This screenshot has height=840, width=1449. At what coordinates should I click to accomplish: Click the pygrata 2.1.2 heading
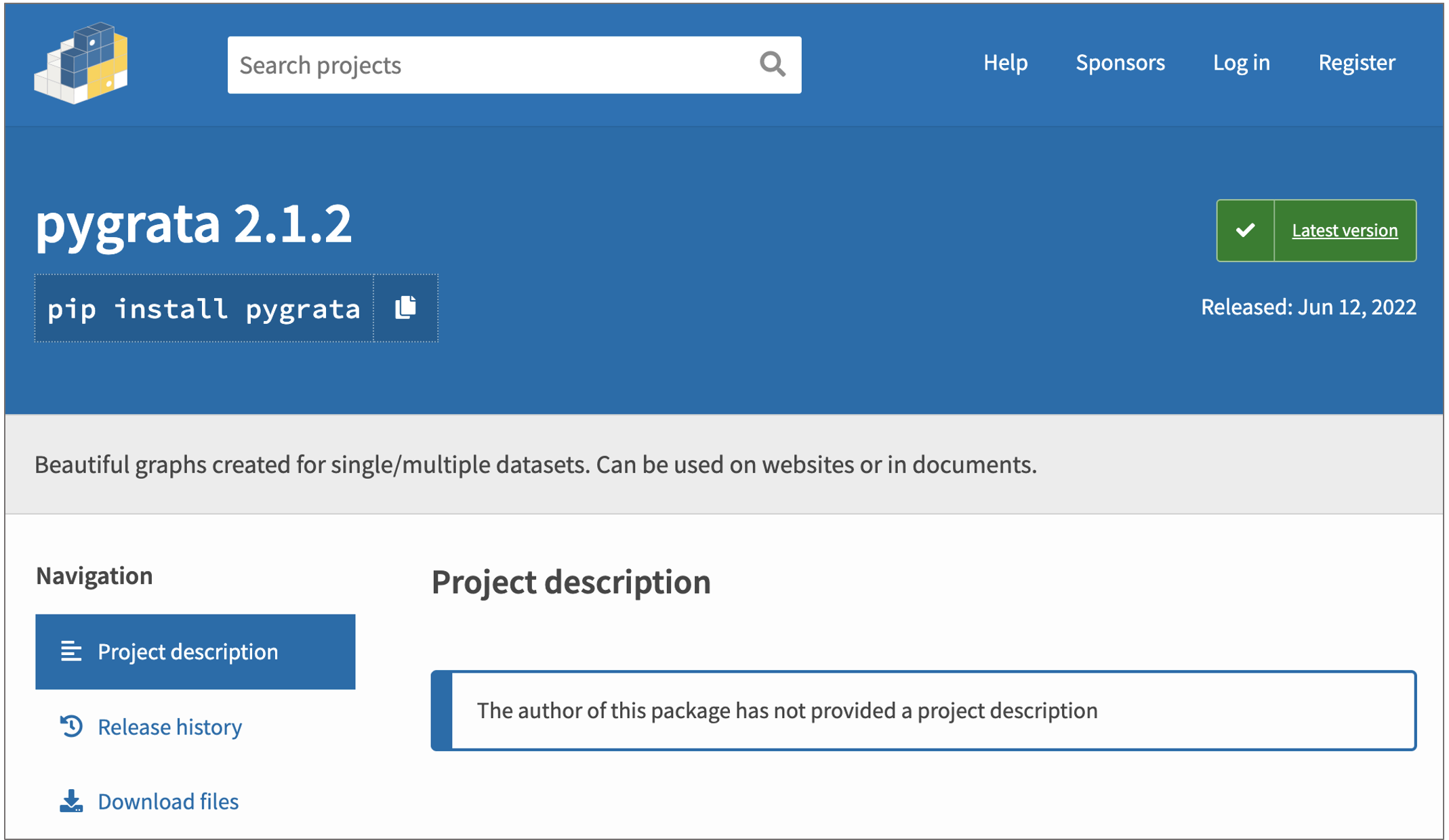[194, 224]
